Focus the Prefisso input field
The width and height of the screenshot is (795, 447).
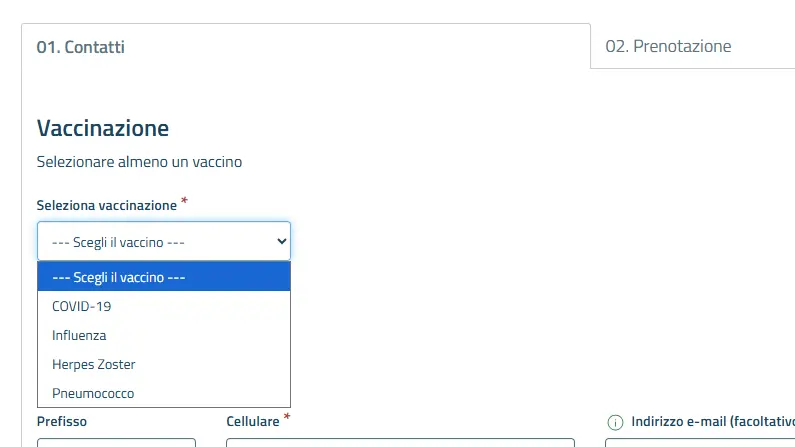click(x=116, y=441)
